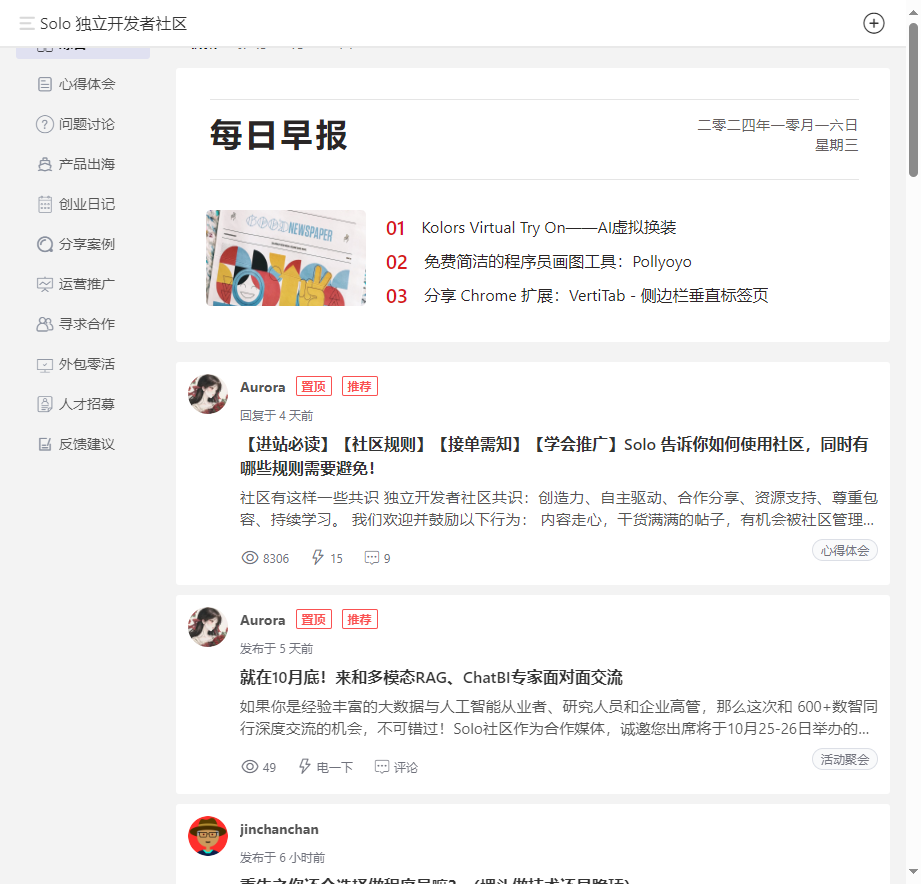Click the 评论 comment button

pos(396,767)
